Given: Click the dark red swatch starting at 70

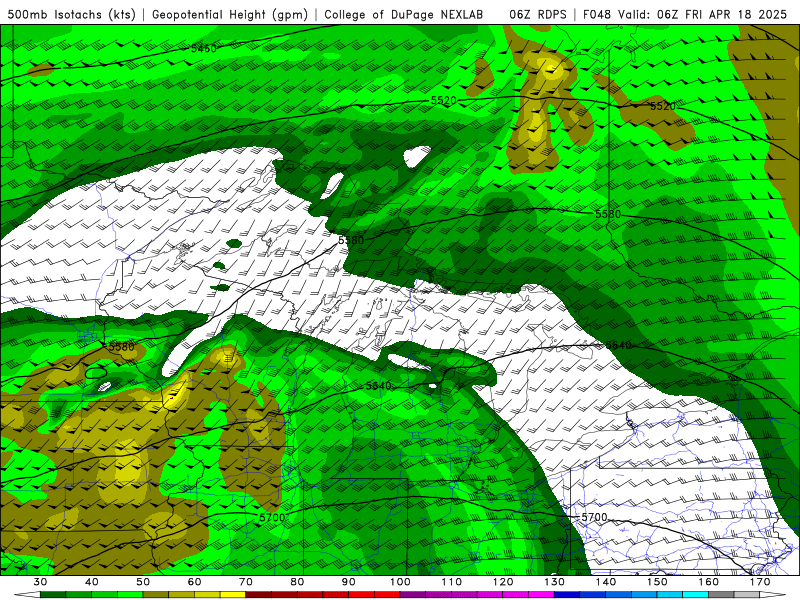Looking at the screenshot, I should click(x=259, y=595).
